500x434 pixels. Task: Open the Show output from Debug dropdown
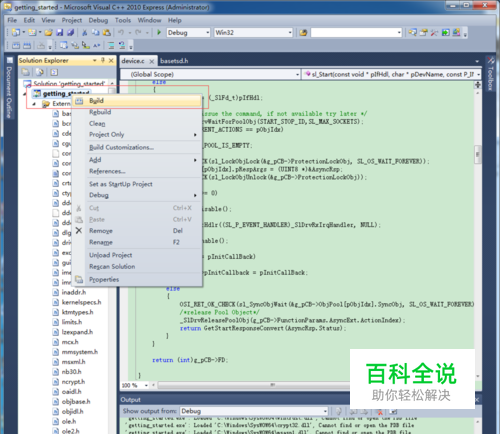(x=254, y=411)
